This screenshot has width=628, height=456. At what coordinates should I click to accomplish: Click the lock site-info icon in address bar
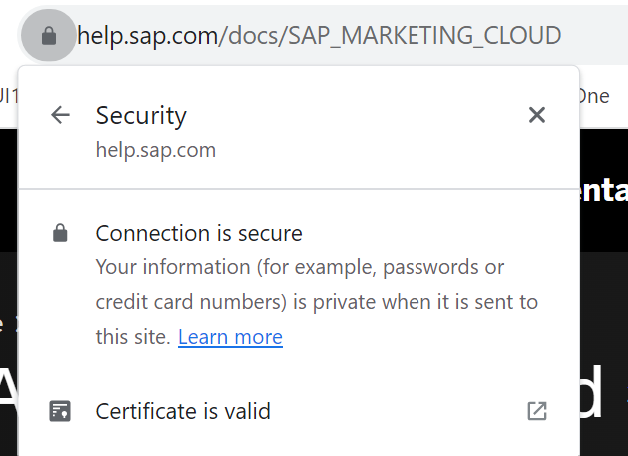pos(49,36)
